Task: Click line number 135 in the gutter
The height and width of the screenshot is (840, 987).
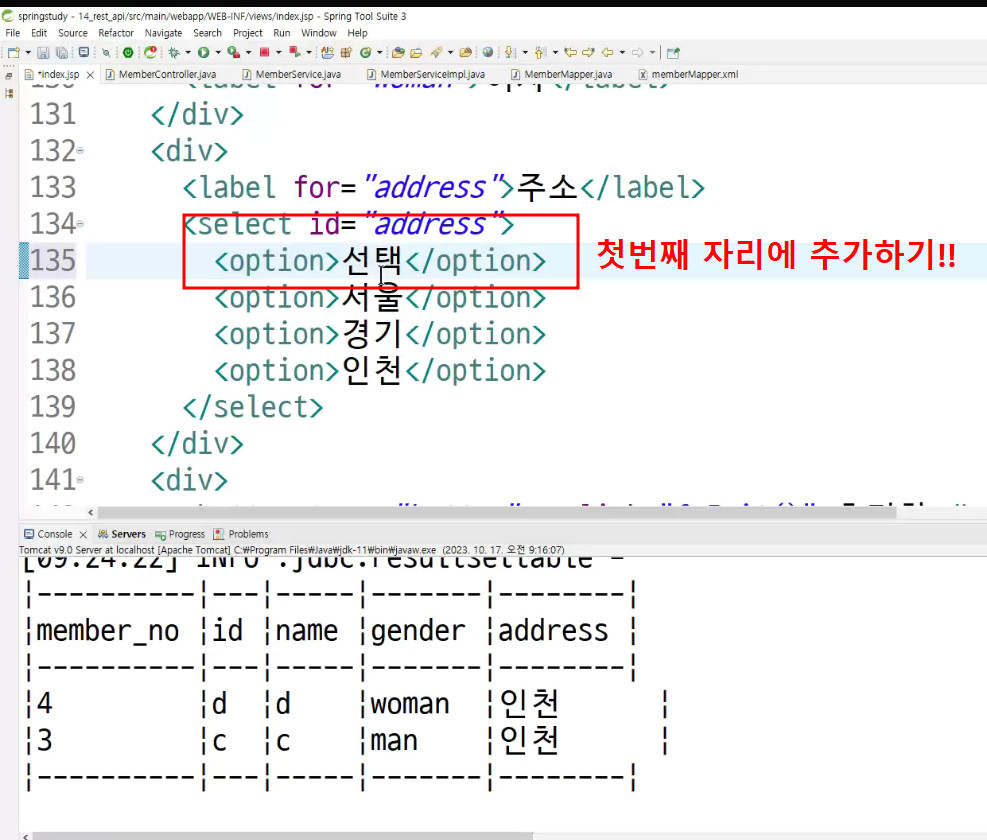Action: (x=53, y=260)
